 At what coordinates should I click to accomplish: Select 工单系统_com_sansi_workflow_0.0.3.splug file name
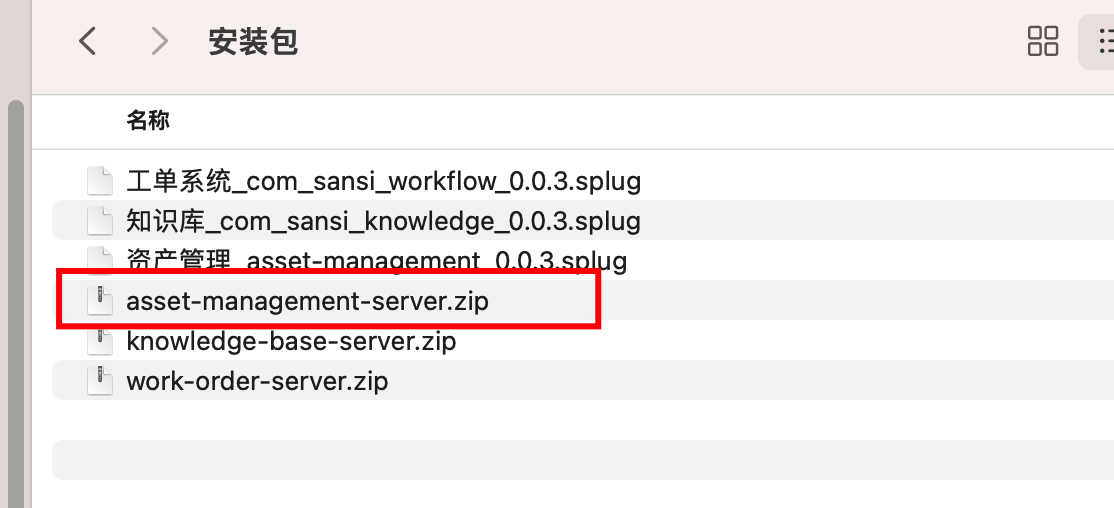384,182
